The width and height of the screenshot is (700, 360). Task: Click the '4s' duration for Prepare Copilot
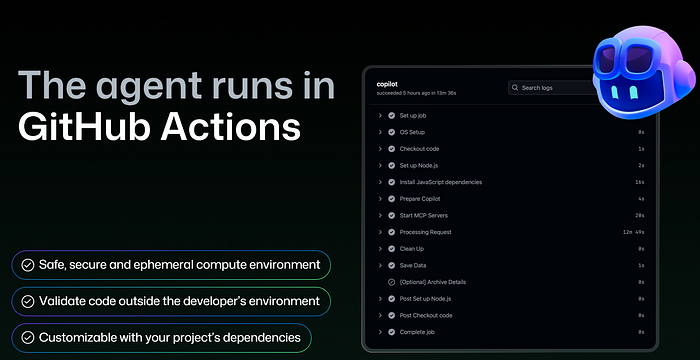tap(641, 199)
